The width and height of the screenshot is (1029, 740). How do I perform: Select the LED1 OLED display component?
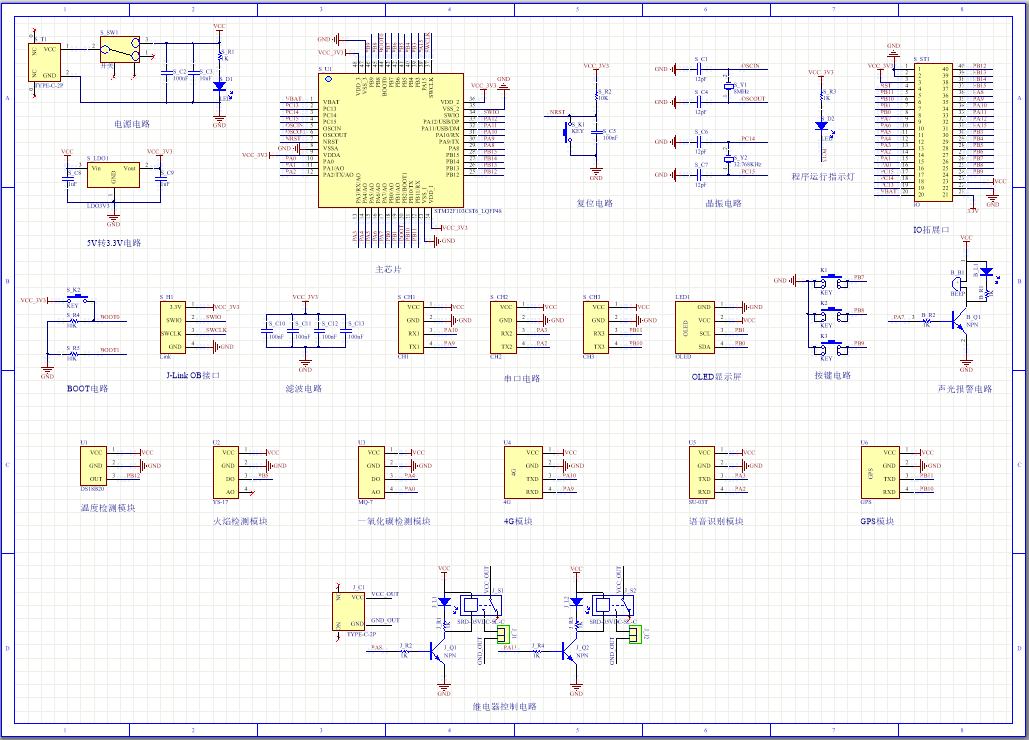coord(695,327)
